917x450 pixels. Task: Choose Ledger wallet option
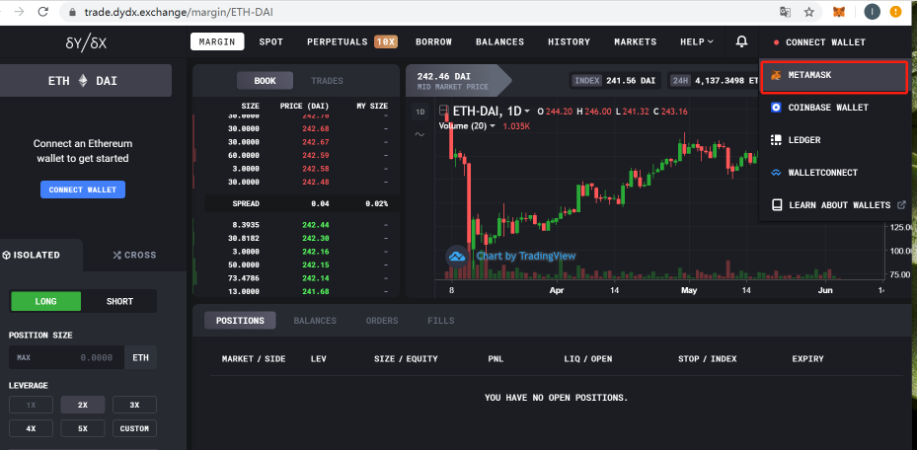pos(833,140)
